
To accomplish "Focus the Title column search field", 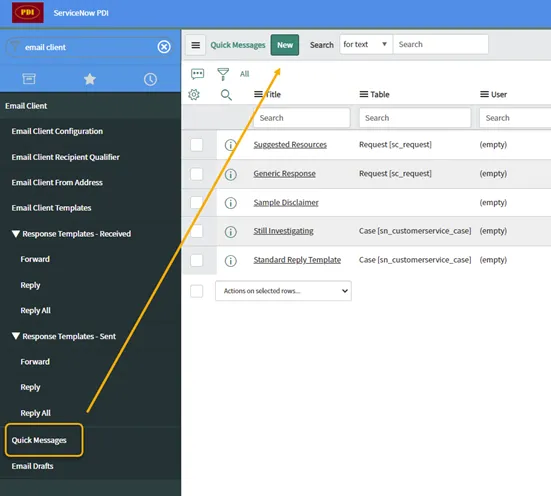I will (x=302, y=118).
